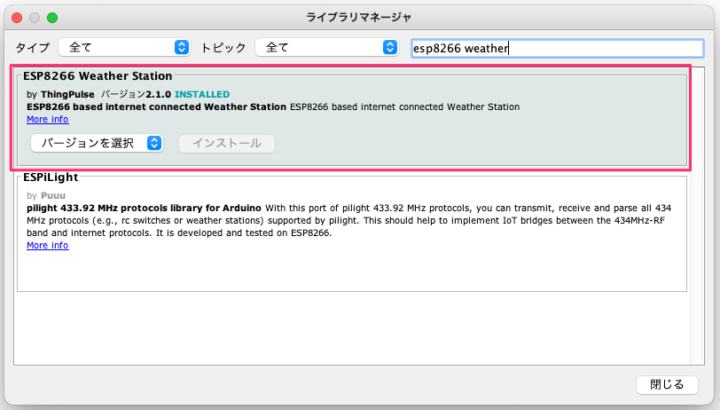Open the タイプ dropdown set to 全て
The width and height of the screenshot is (720, 410).
coord(124,47)
